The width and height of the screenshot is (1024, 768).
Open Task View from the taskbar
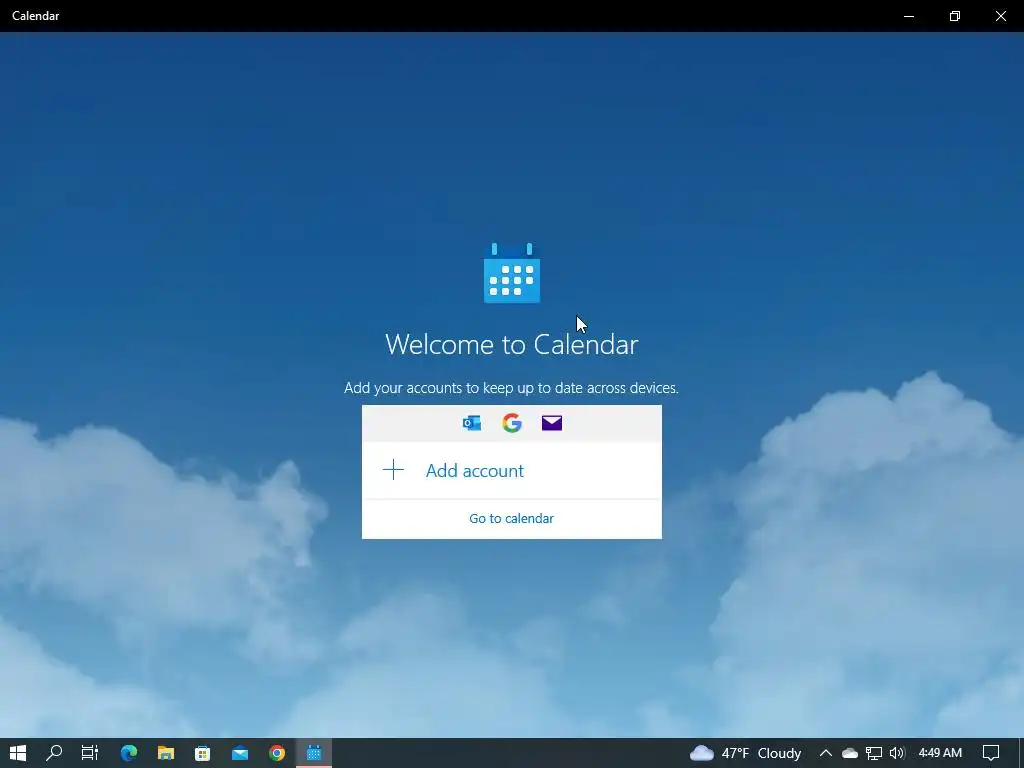[89, 753]
